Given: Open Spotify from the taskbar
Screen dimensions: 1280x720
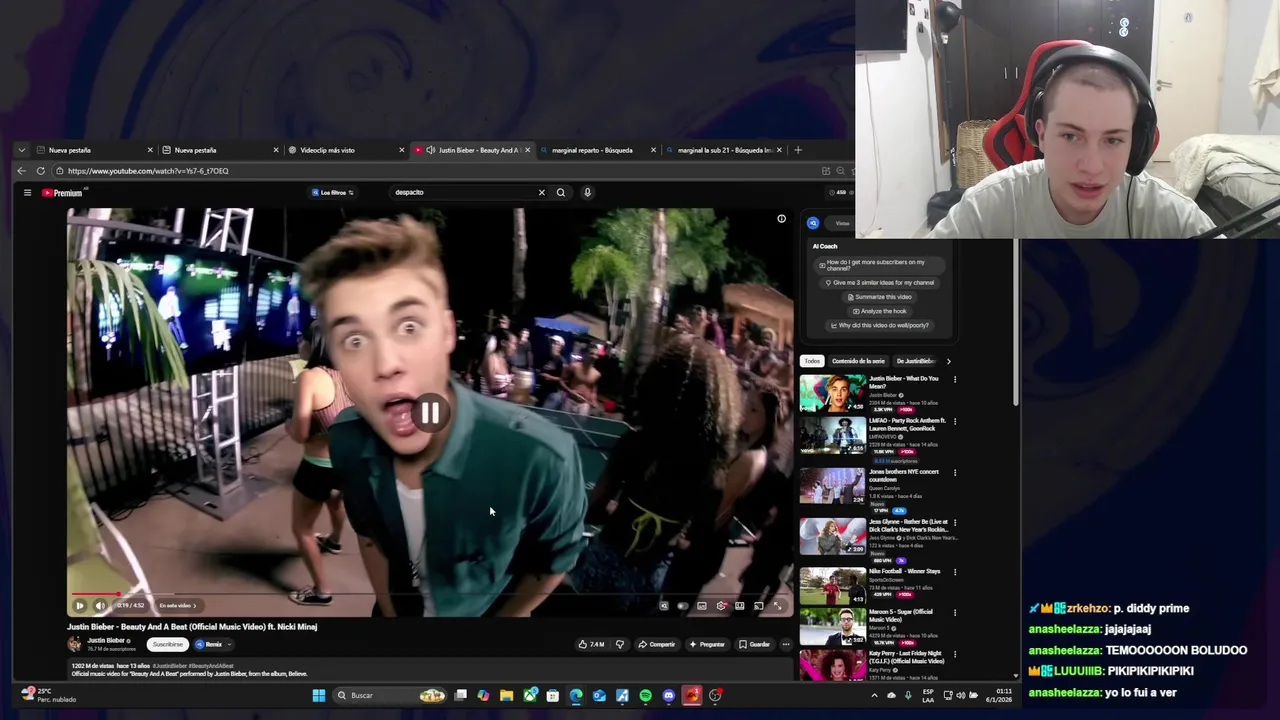Looking at the screenshot, I should tap(645, 695).
